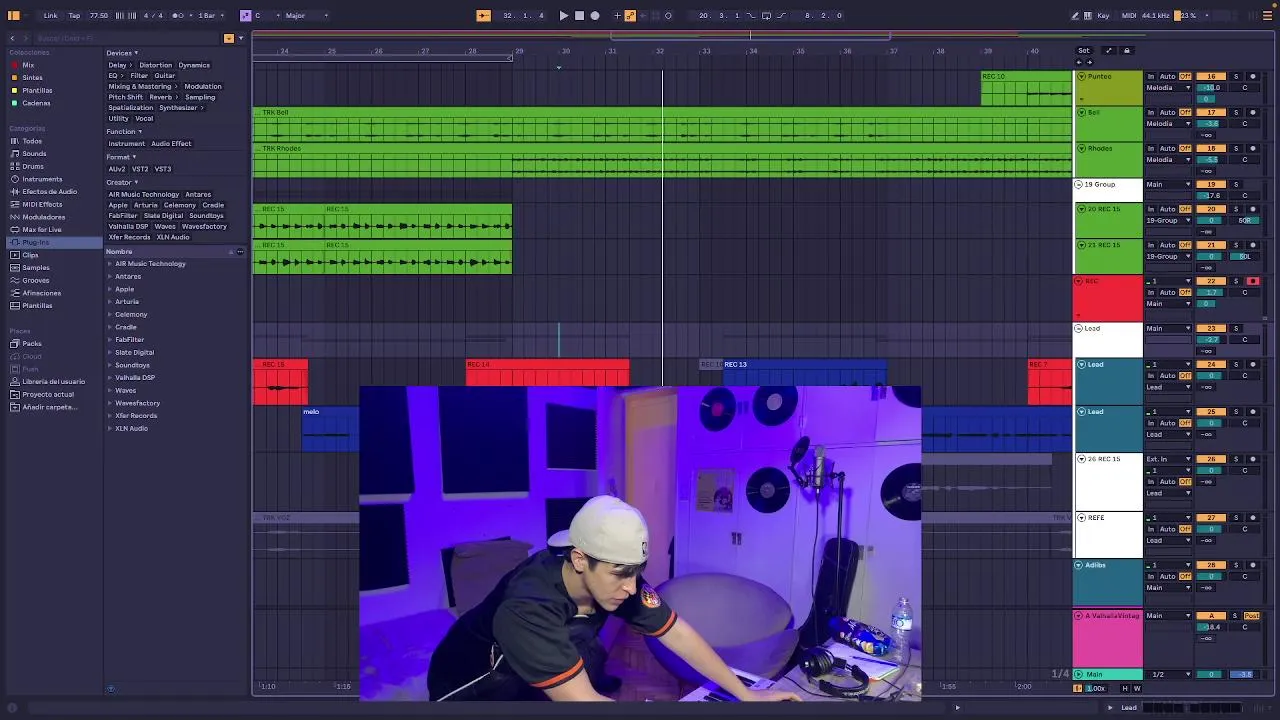Click the Tap tempo button

[74, 15]
